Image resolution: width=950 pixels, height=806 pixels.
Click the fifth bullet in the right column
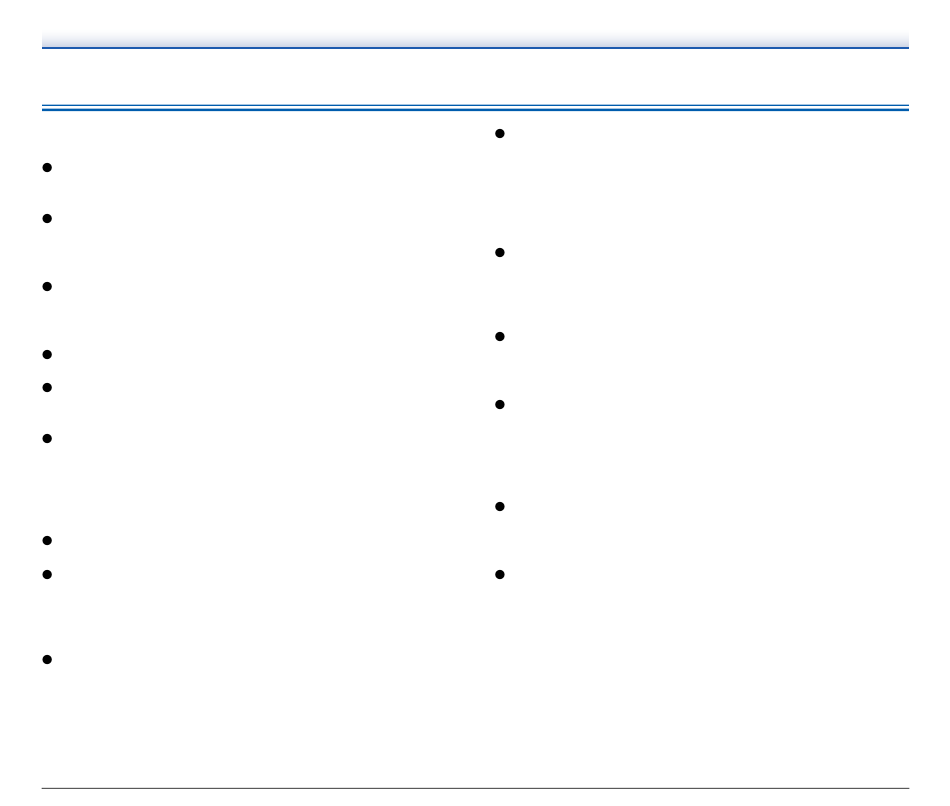pyautogui.click(x=500, y=506)
